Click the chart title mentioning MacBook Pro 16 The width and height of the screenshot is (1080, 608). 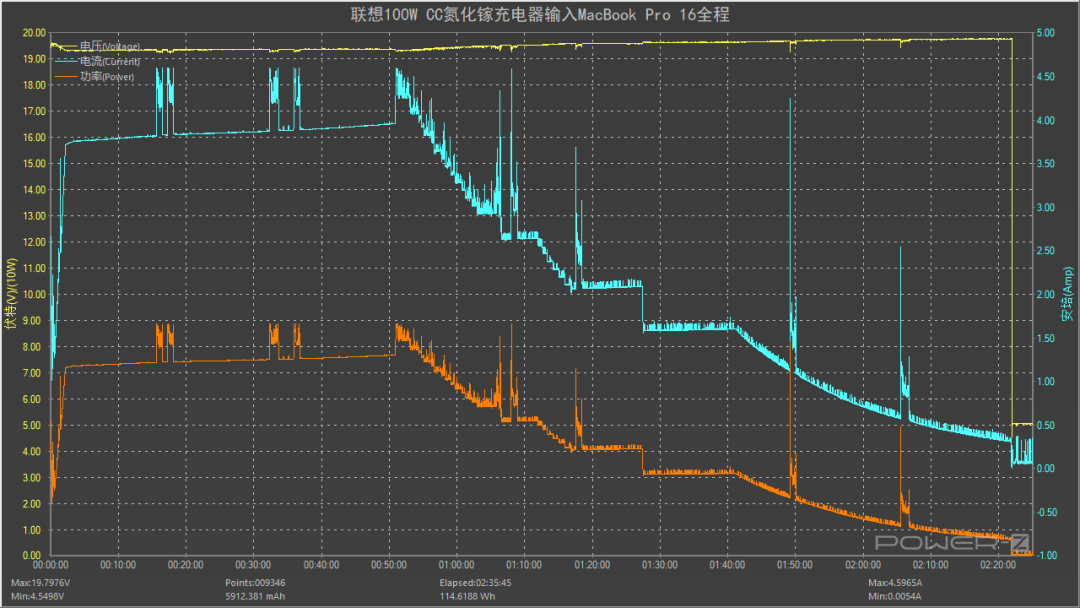tap(540, 14)
